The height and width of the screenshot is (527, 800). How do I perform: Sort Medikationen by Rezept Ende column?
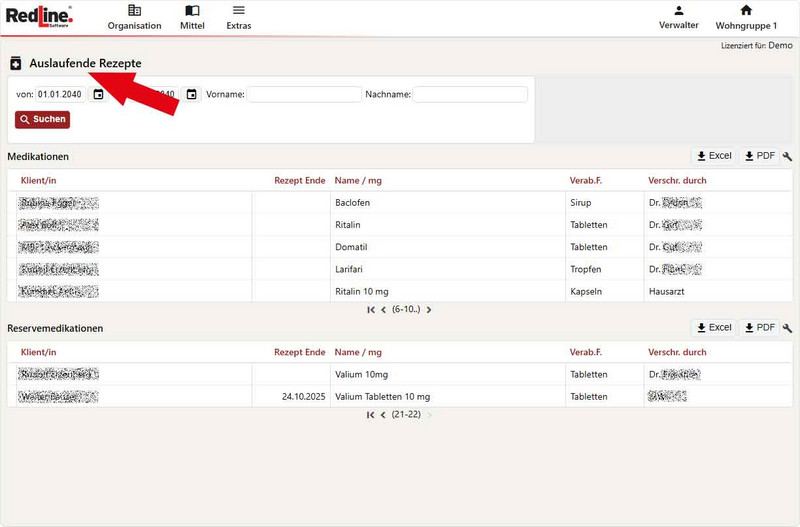pos(299,181)
